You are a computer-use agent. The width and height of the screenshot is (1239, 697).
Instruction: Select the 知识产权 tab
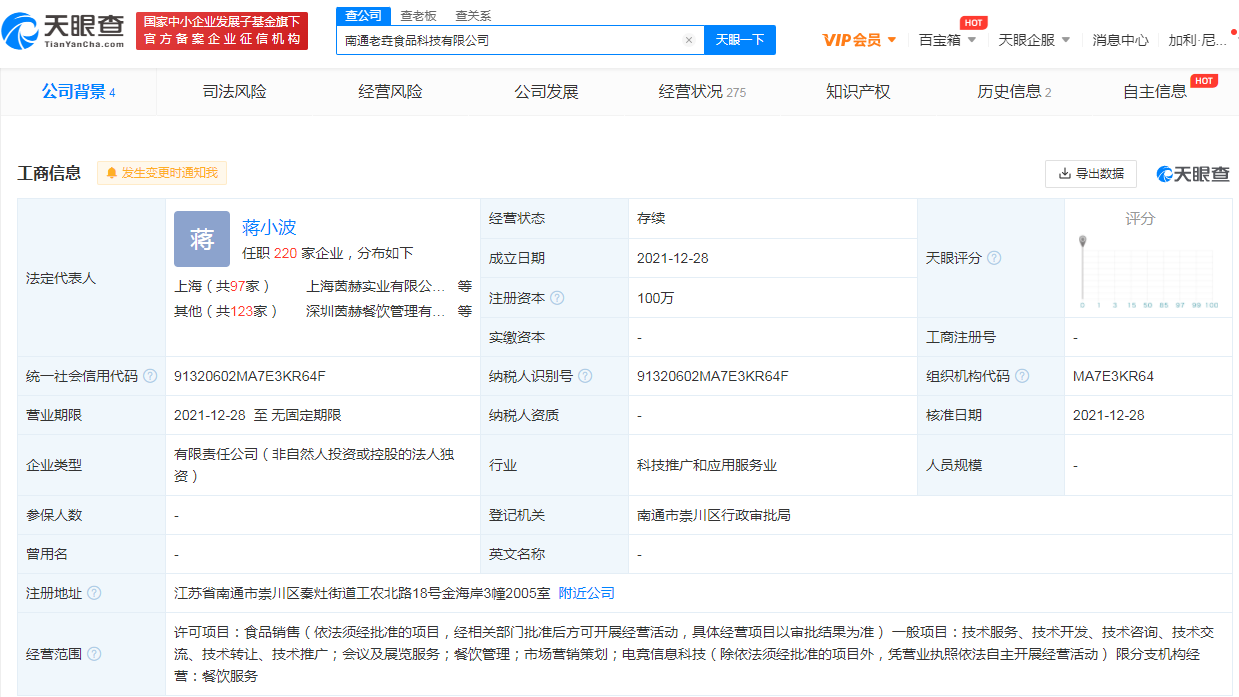pyautogui.click(x=858, y=92)
